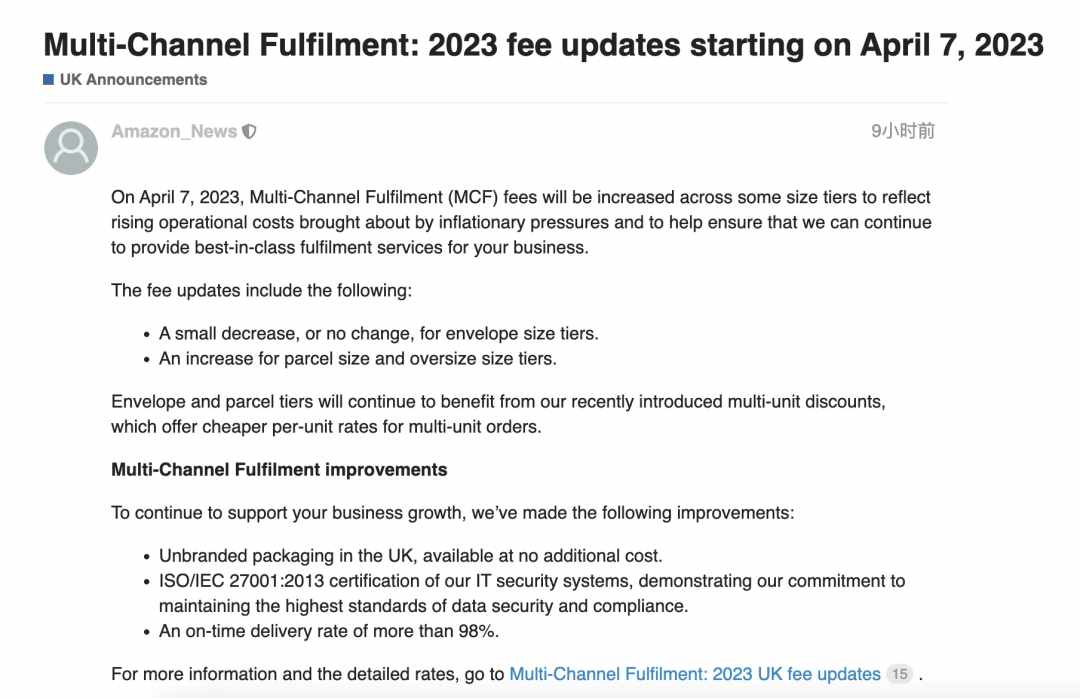Viewport: 1080px width, 698px height.
Task: Click the paragraph about multi-unit discounts
Action: [498, 414]
